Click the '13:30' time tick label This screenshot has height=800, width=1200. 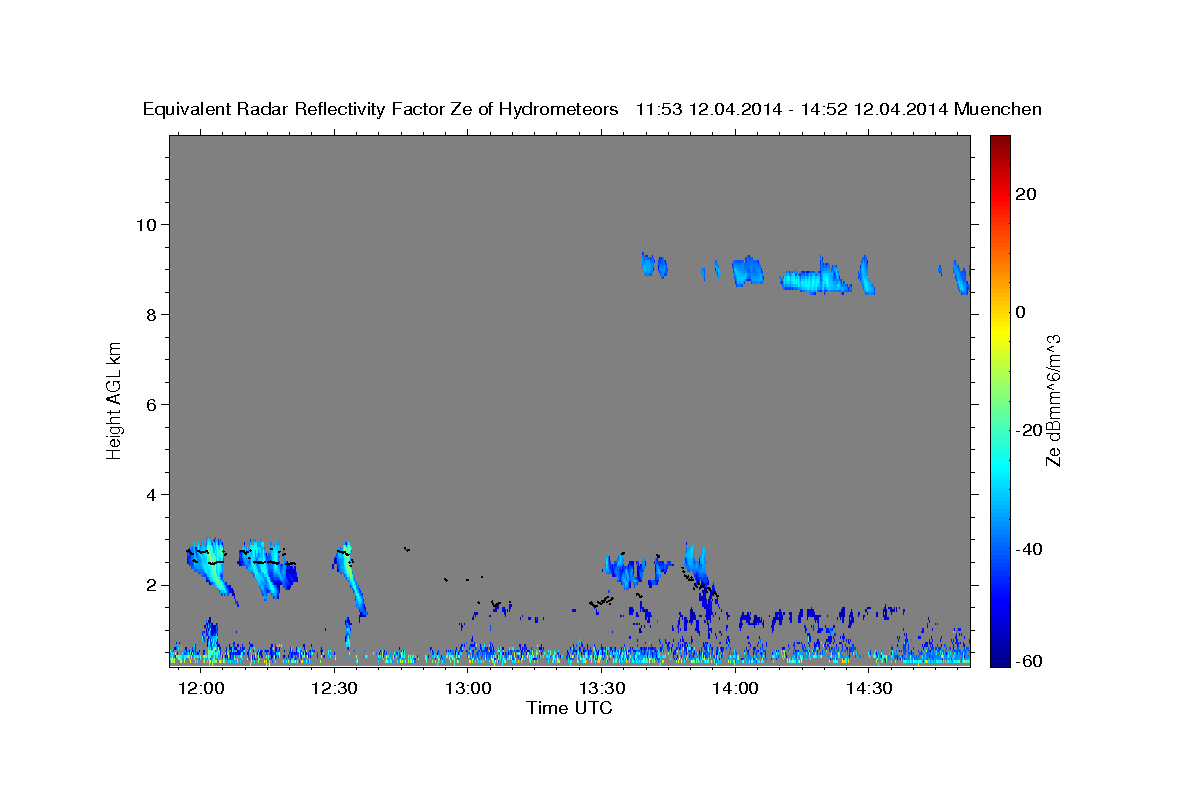click(x=602, y=689)
